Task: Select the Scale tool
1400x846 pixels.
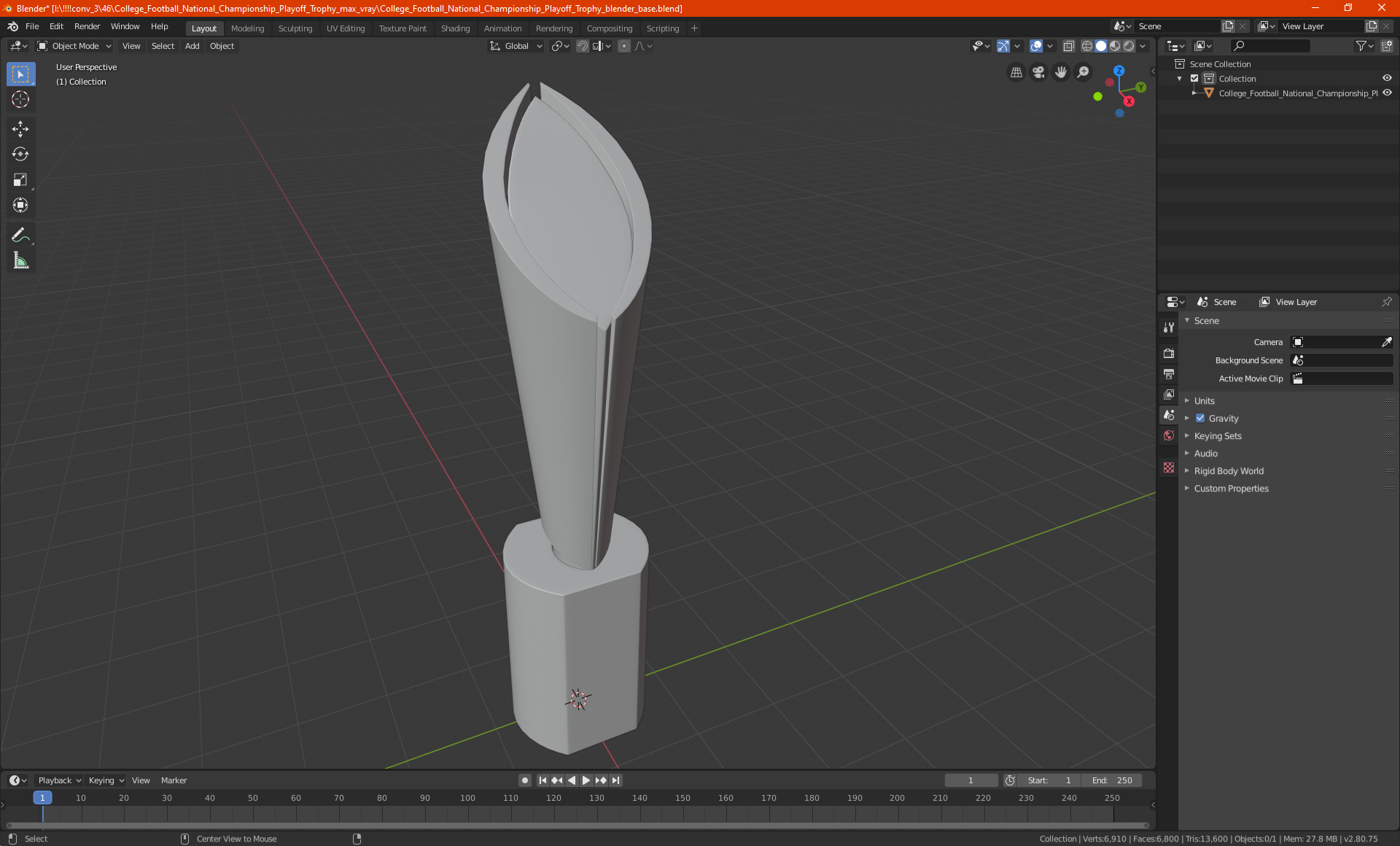Action: [20, 179]
